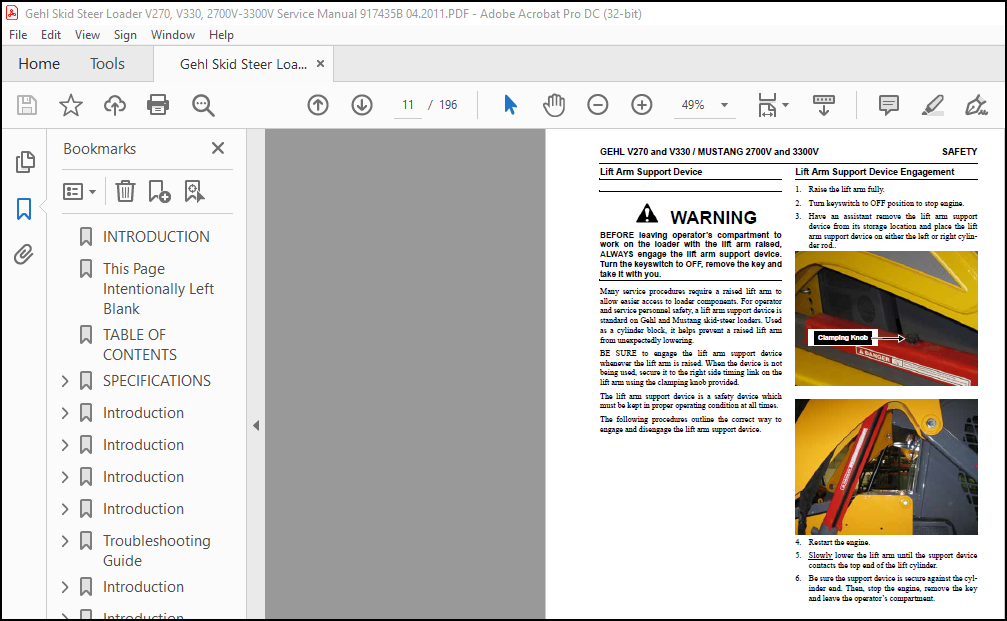The height and width of the screenshot is (621, 1007).
Task: Click the Save file icon
Action: pos(27,105)
